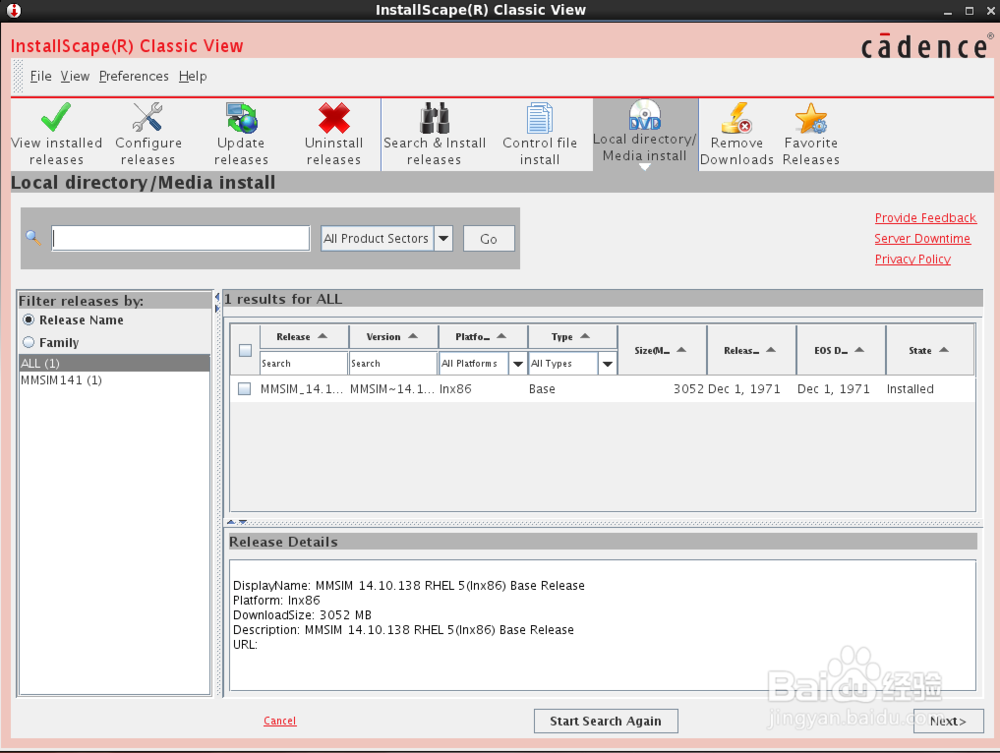
Task: Click the magnifier search icon
Action: 33,238
